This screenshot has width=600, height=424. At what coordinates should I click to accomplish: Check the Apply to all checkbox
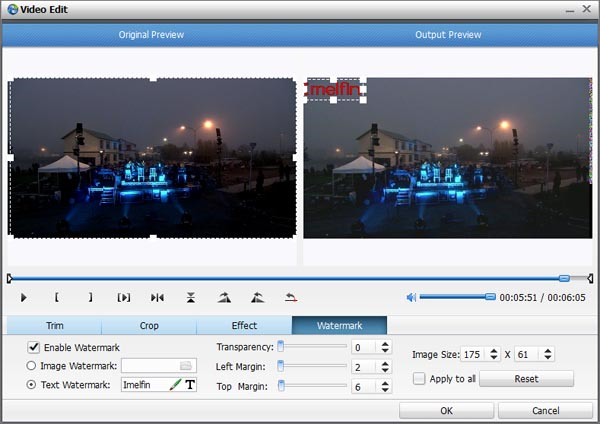419,379
